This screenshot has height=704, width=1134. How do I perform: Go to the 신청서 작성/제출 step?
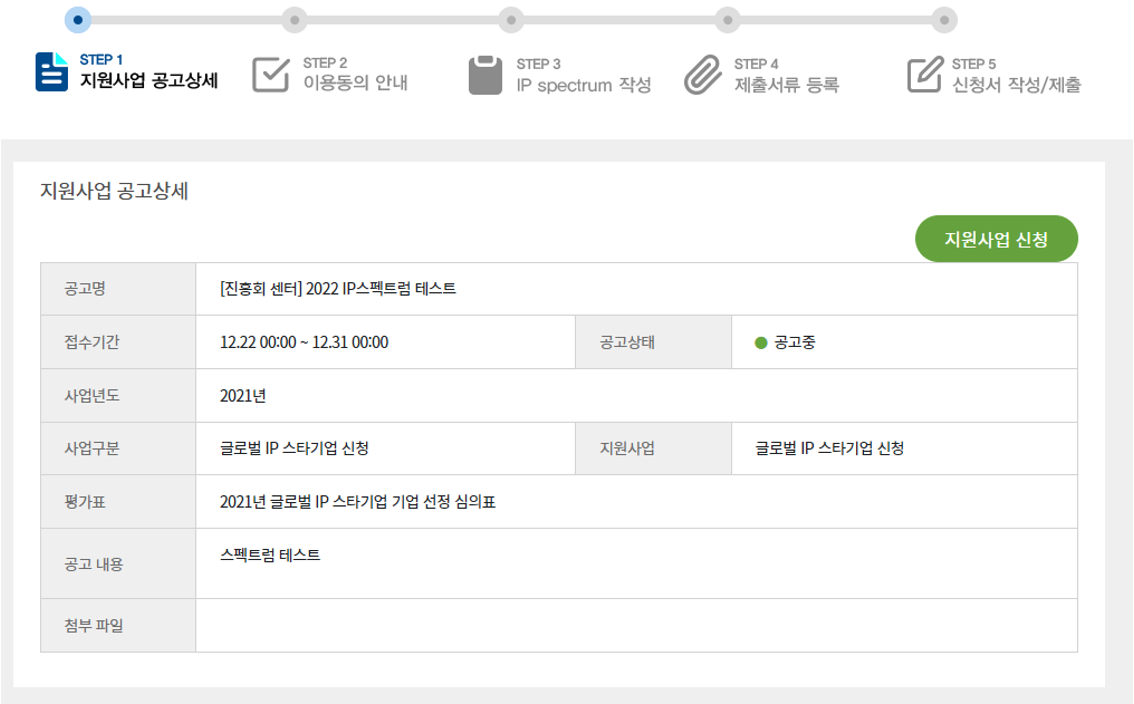coord(1016,85)
